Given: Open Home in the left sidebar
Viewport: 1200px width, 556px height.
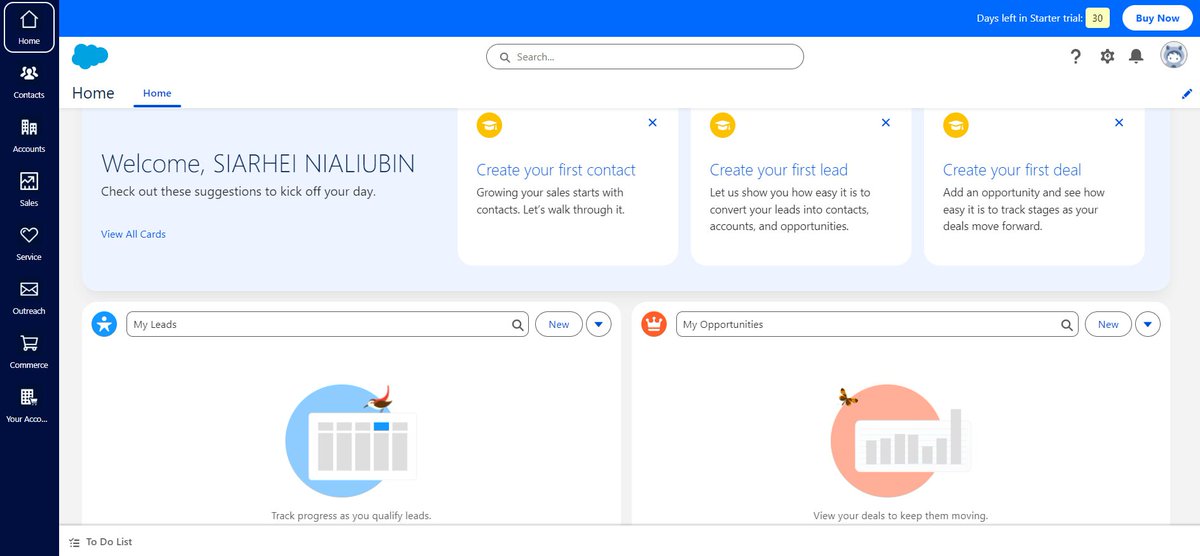Looking at the screenshot, I should pyautogui.click(x=29, y=27).
